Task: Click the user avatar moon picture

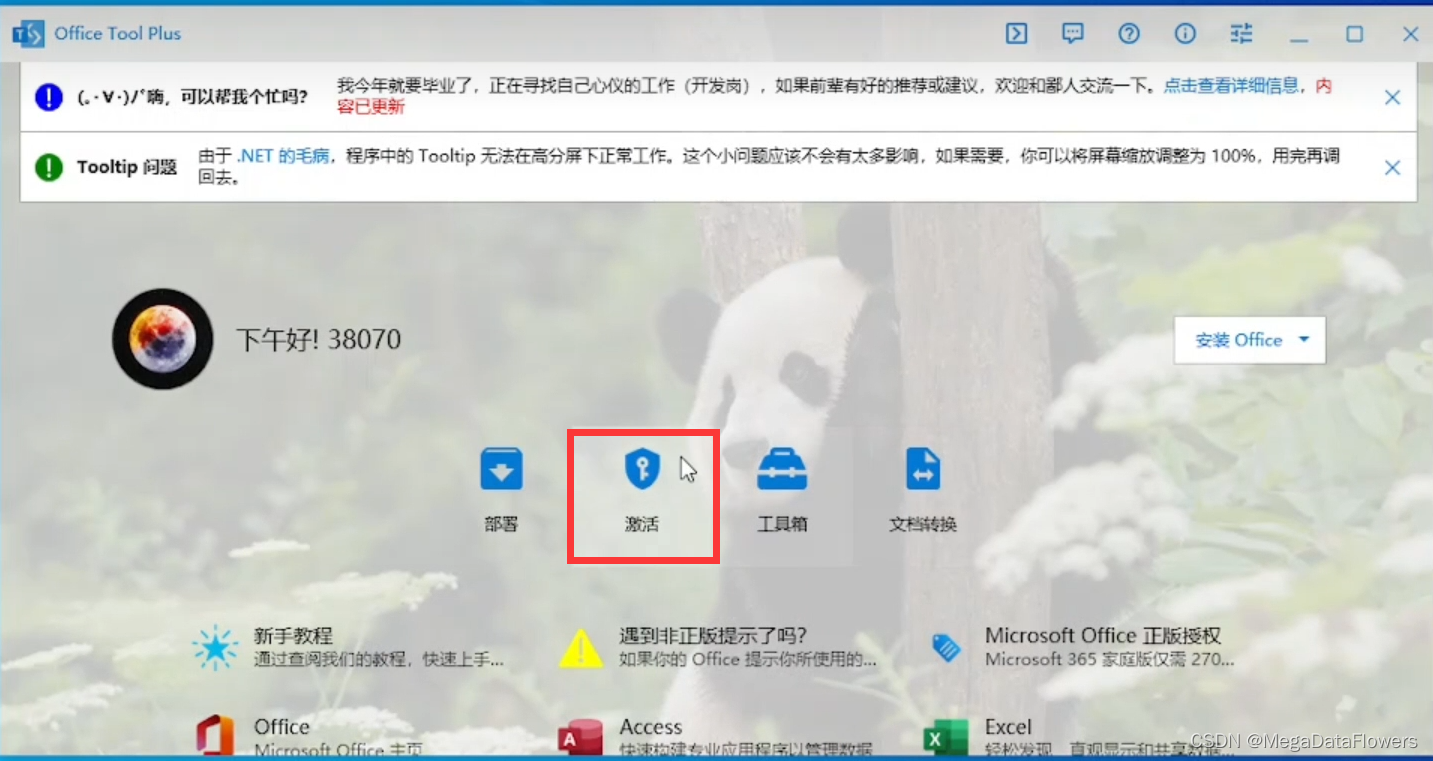Action: click(x=162, y=339)
